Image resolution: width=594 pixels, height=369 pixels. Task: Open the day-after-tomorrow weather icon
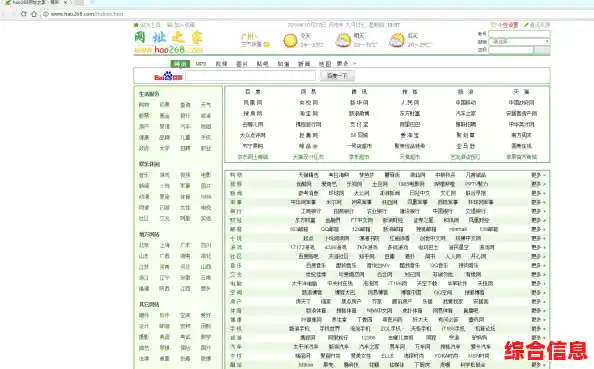click(x=397, y=40)
